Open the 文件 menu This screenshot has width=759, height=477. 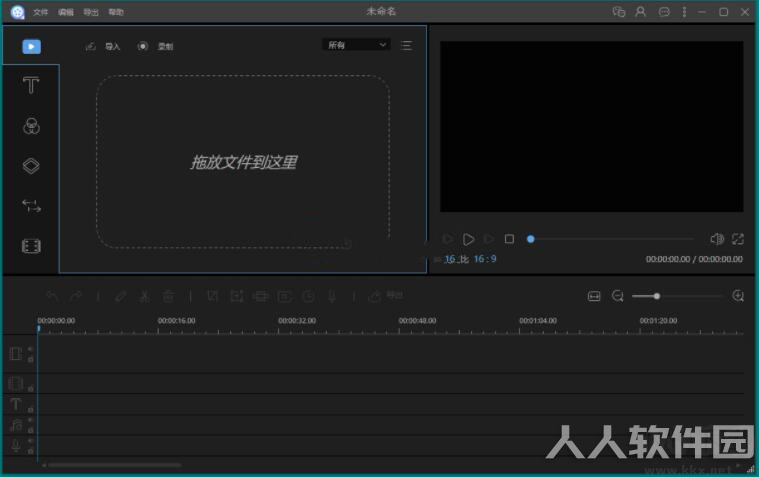point(41,12)
